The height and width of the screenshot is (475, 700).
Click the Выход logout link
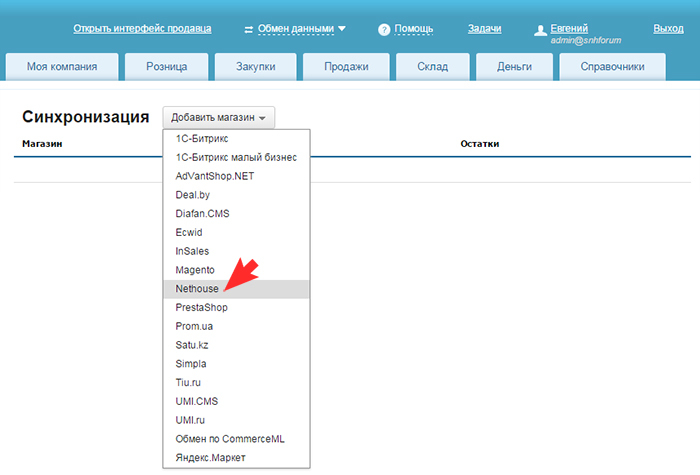coord(668,29)
